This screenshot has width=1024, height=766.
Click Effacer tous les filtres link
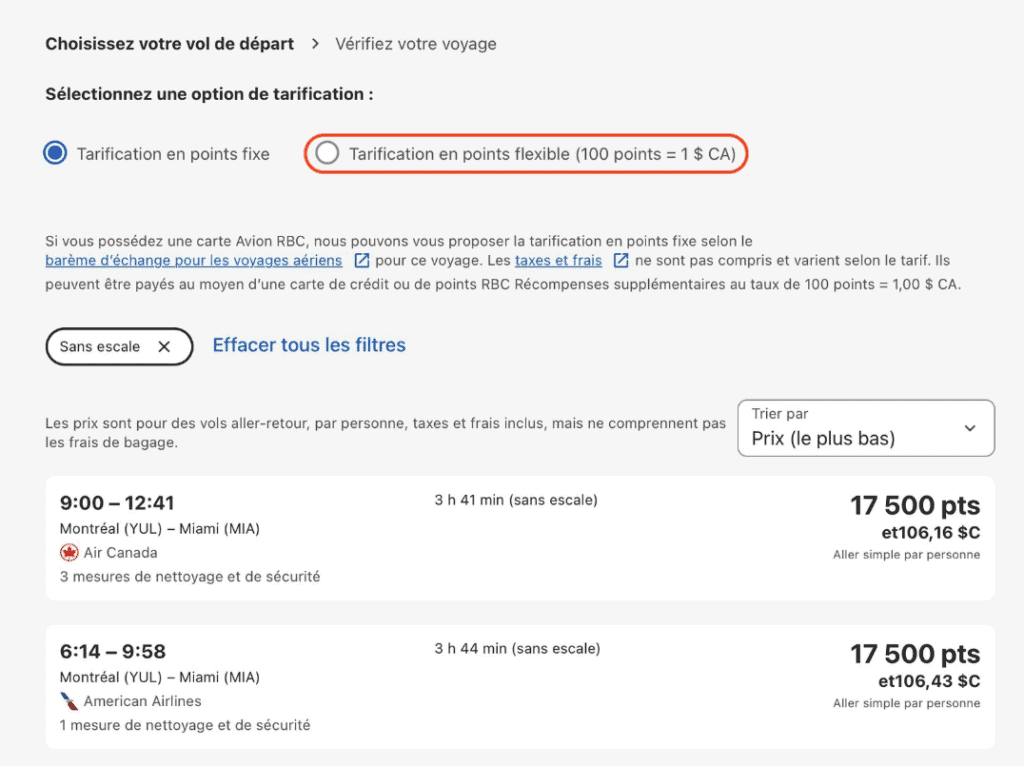309,345
